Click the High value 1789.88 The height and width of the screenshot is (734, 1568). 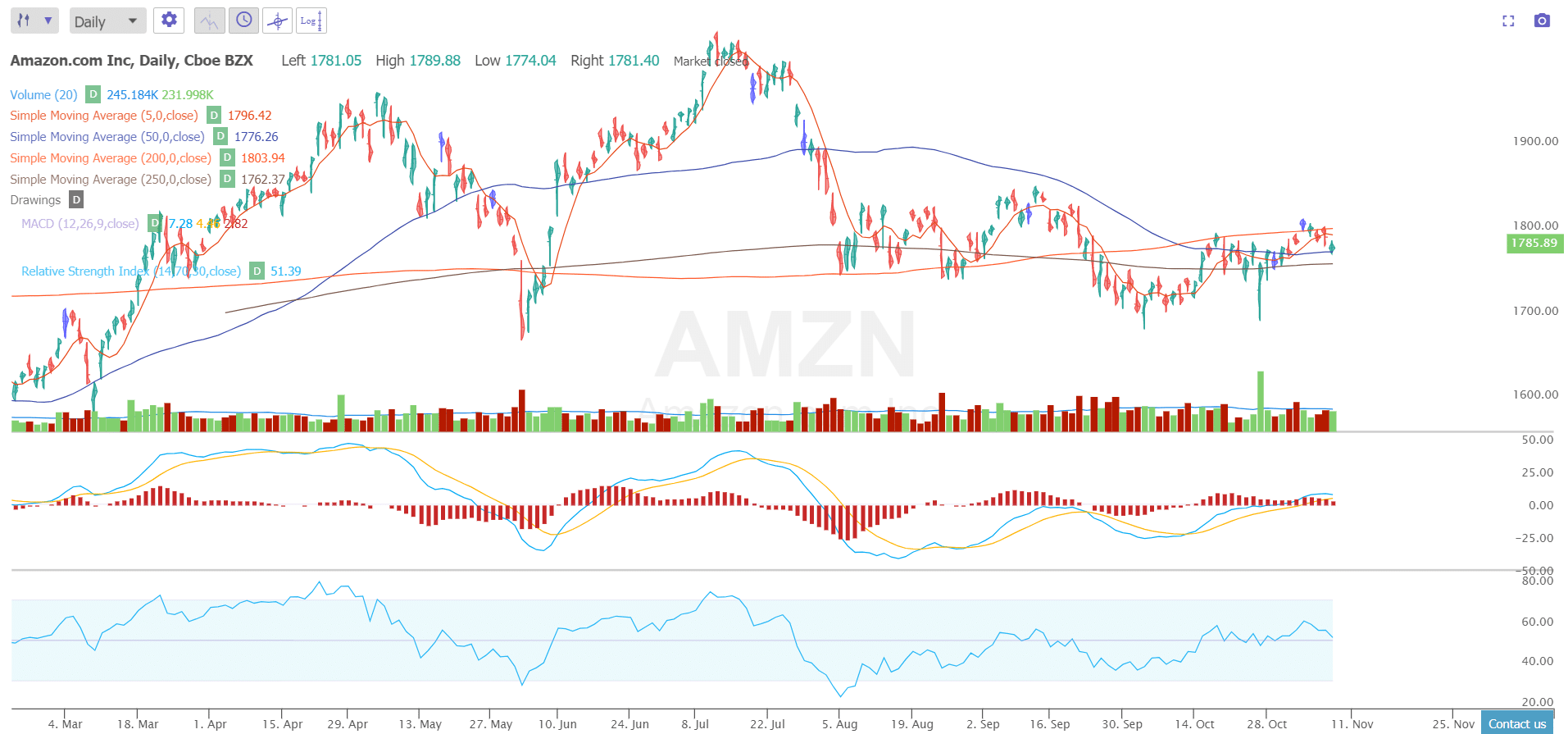(434, 61)
